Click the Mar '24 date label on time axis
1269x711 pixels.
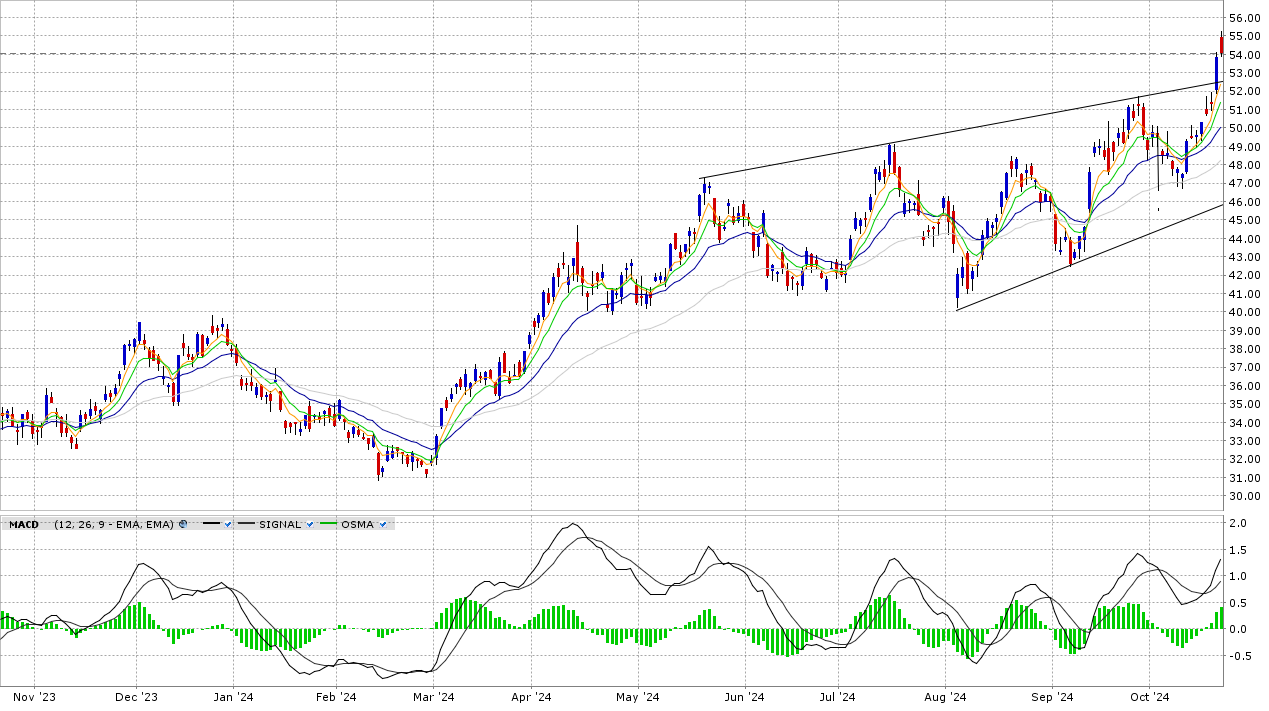434,697
